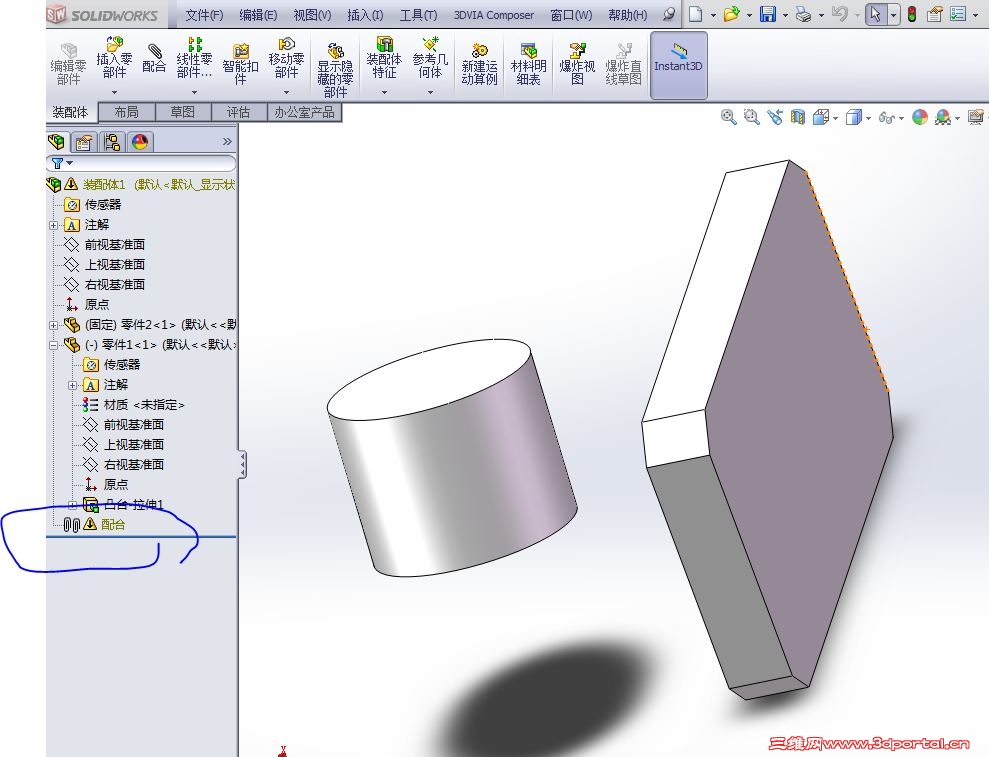Click the Display Style cube icon

[x=853, y=117]
